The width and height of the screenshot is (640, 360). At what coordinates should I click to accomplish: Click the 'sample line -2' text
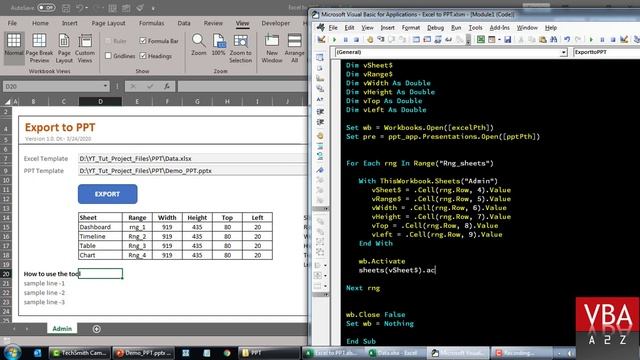[44, 293]
